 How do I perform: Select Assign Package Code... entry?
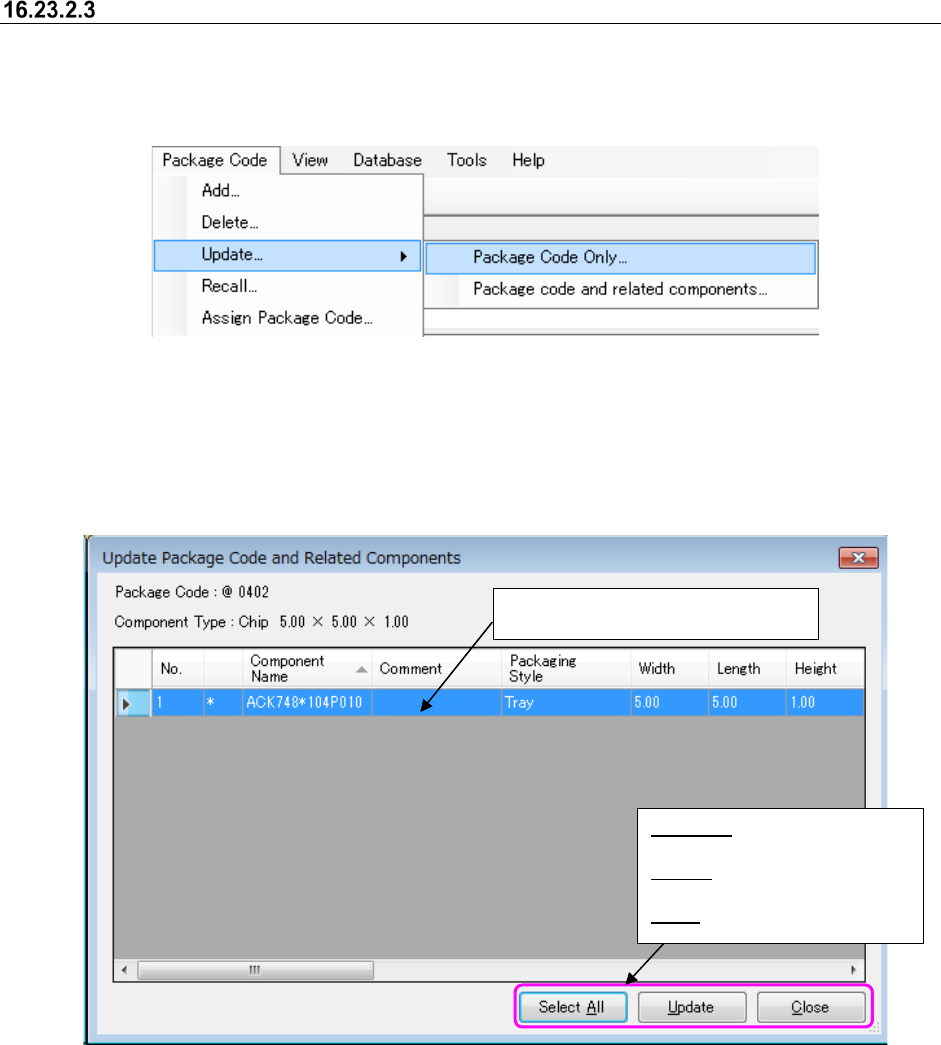pyautogui.click(x=288, y=319)
